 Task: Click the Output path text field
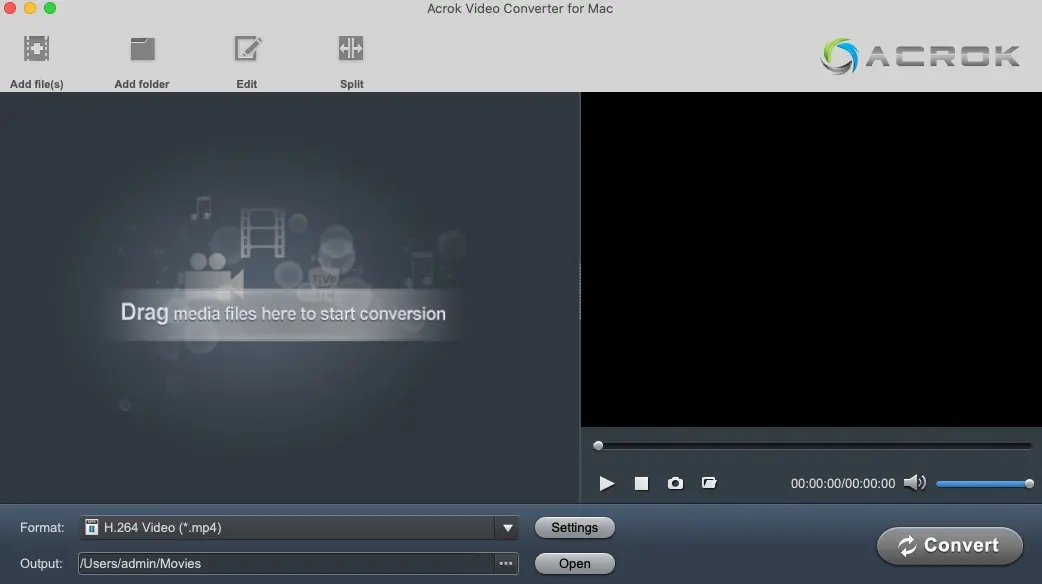point(285,564)
